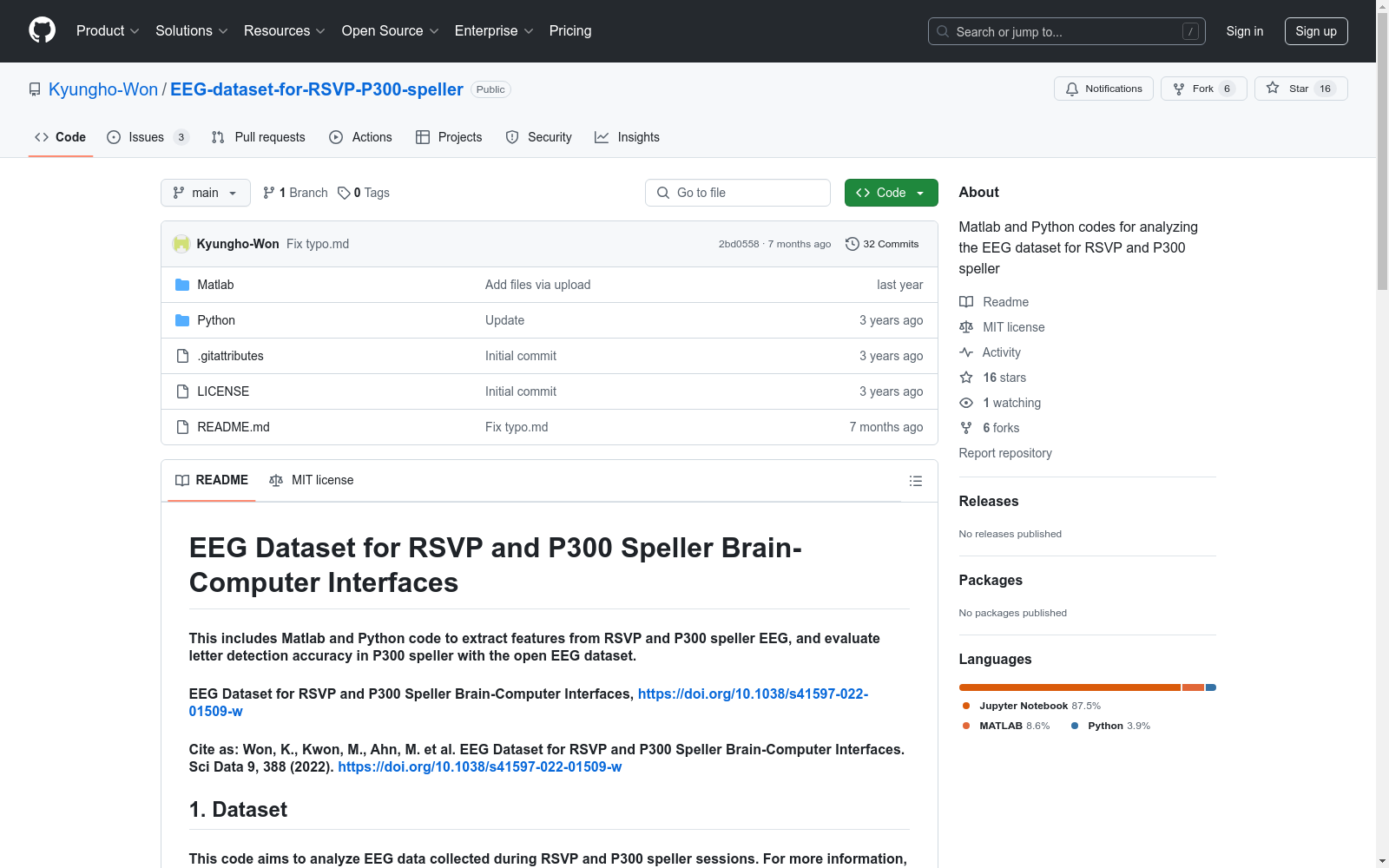This screenshot has width=1389, height=868.
Task: Open the Releases heading link
Action: [989, 501]
